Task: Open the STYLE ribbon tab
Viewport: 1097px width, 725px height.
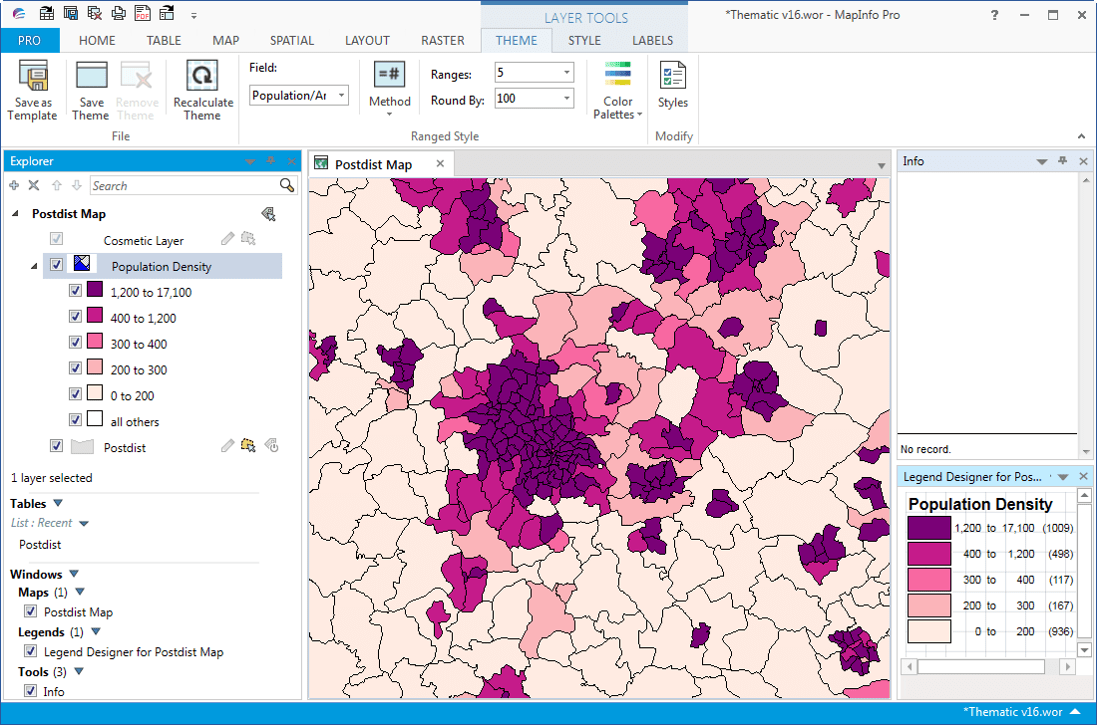Action: pyautogui.click(x=584, y=41)
